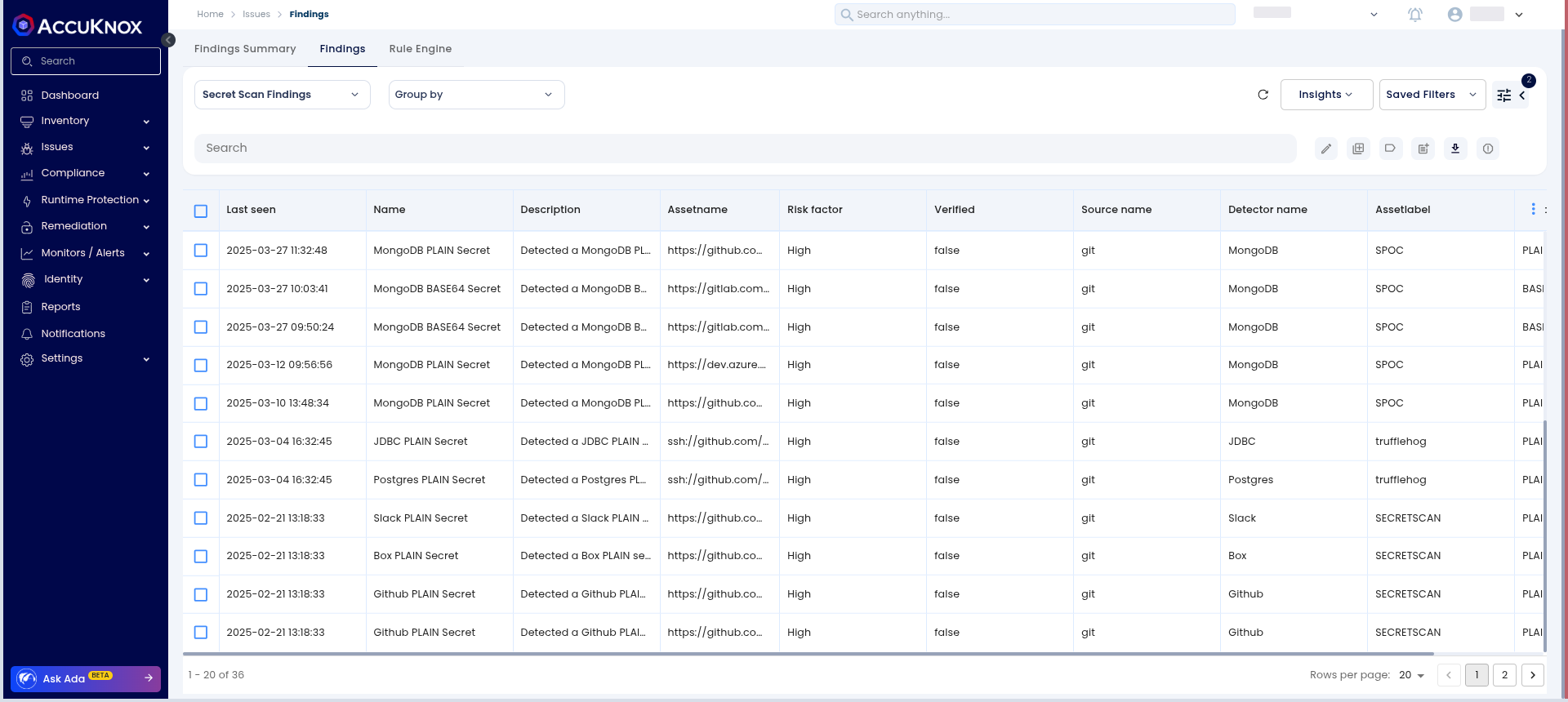
Task: Select the row last seen 2025-03-12 09:56:56
Action: pyautogui.click(x=201, y=366)
